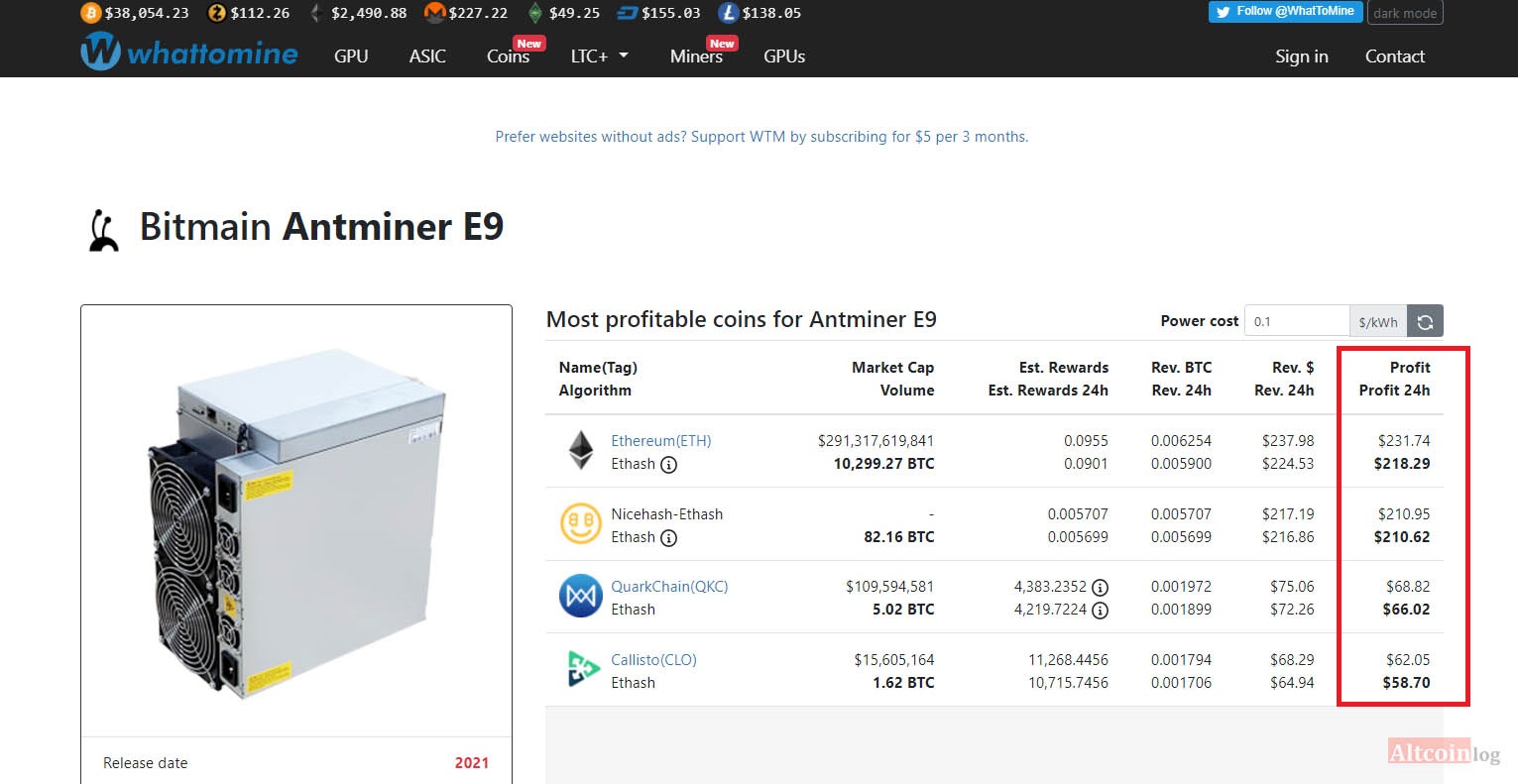Go to the Coins page

[508, 56]
